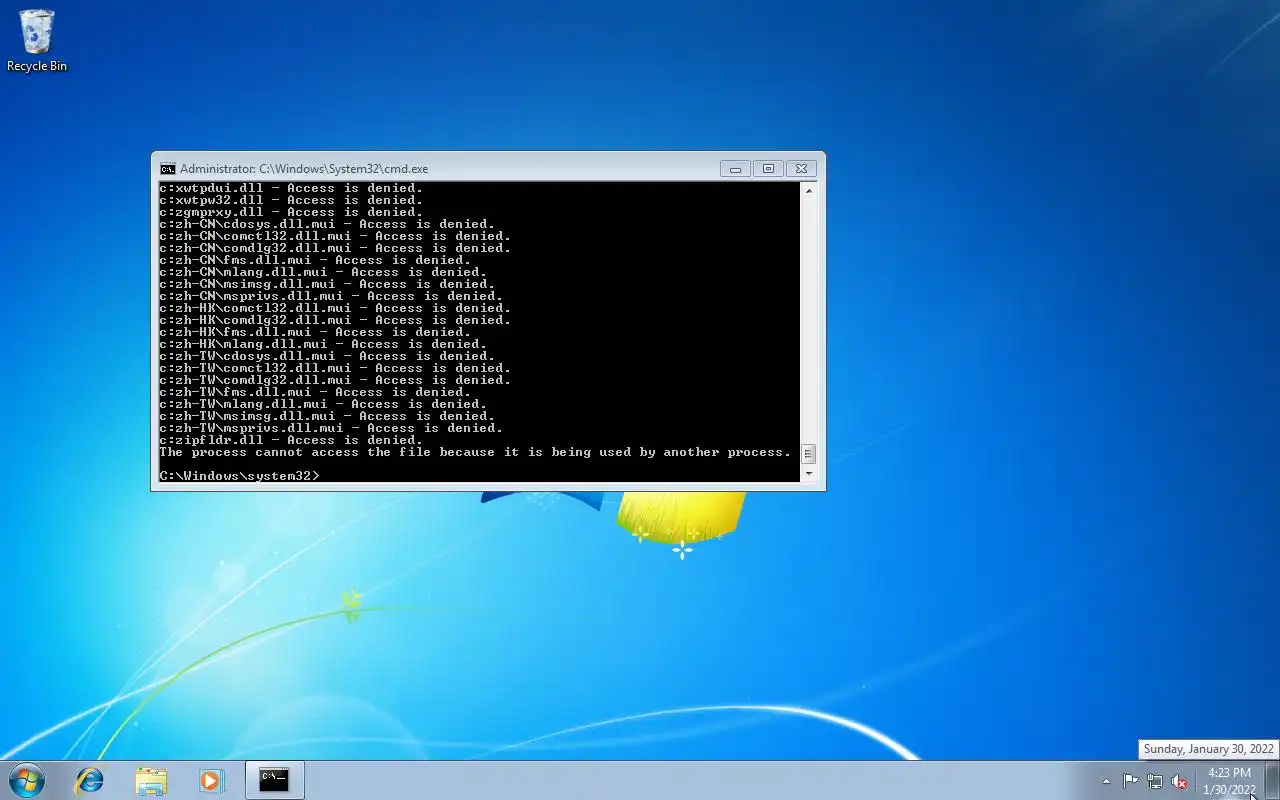The image size is (1280, 800).
Task: Close the cmd.exe window
Action: tap(801, 169)
